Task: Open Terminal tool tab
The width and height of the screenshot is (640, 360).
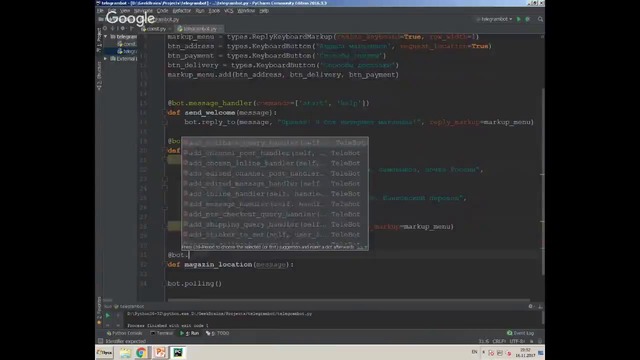Action: pyautogui.click(x=162, y=333)
